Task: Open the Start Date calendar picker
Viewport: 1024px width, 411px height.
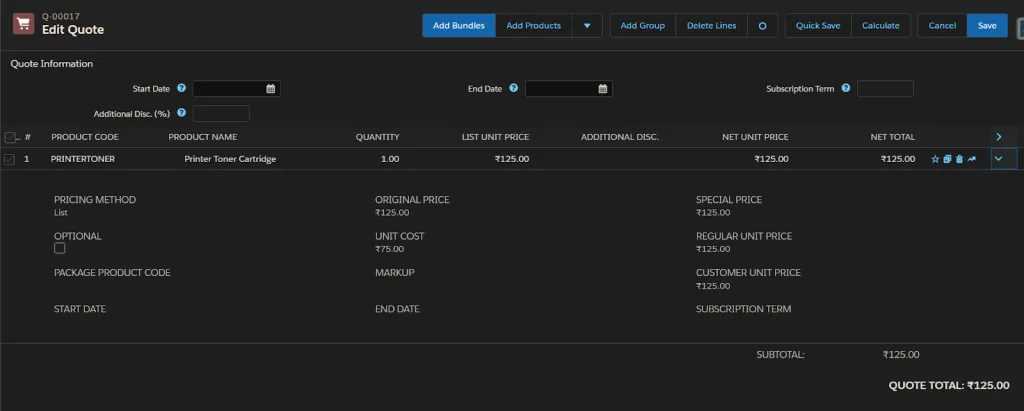Action: click(270, 89)
